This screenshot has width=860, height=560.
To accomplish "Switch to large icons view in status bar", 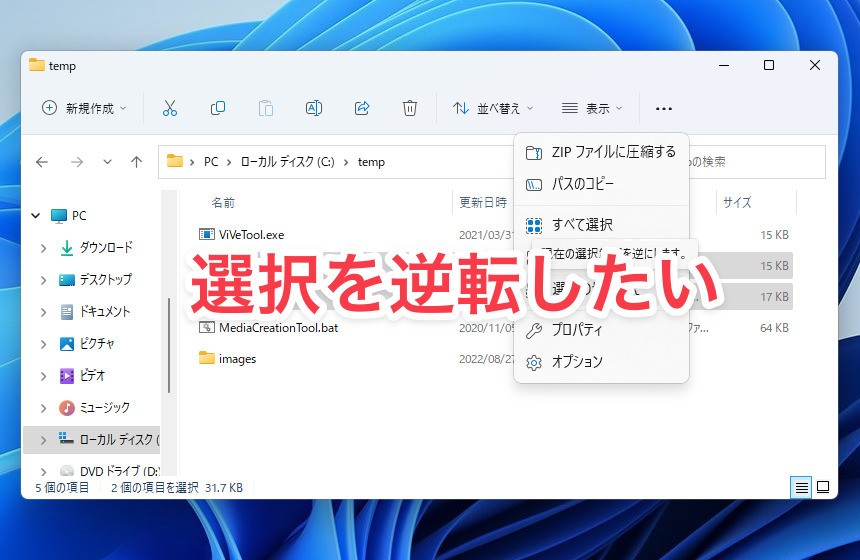I will tap(823, 487).
